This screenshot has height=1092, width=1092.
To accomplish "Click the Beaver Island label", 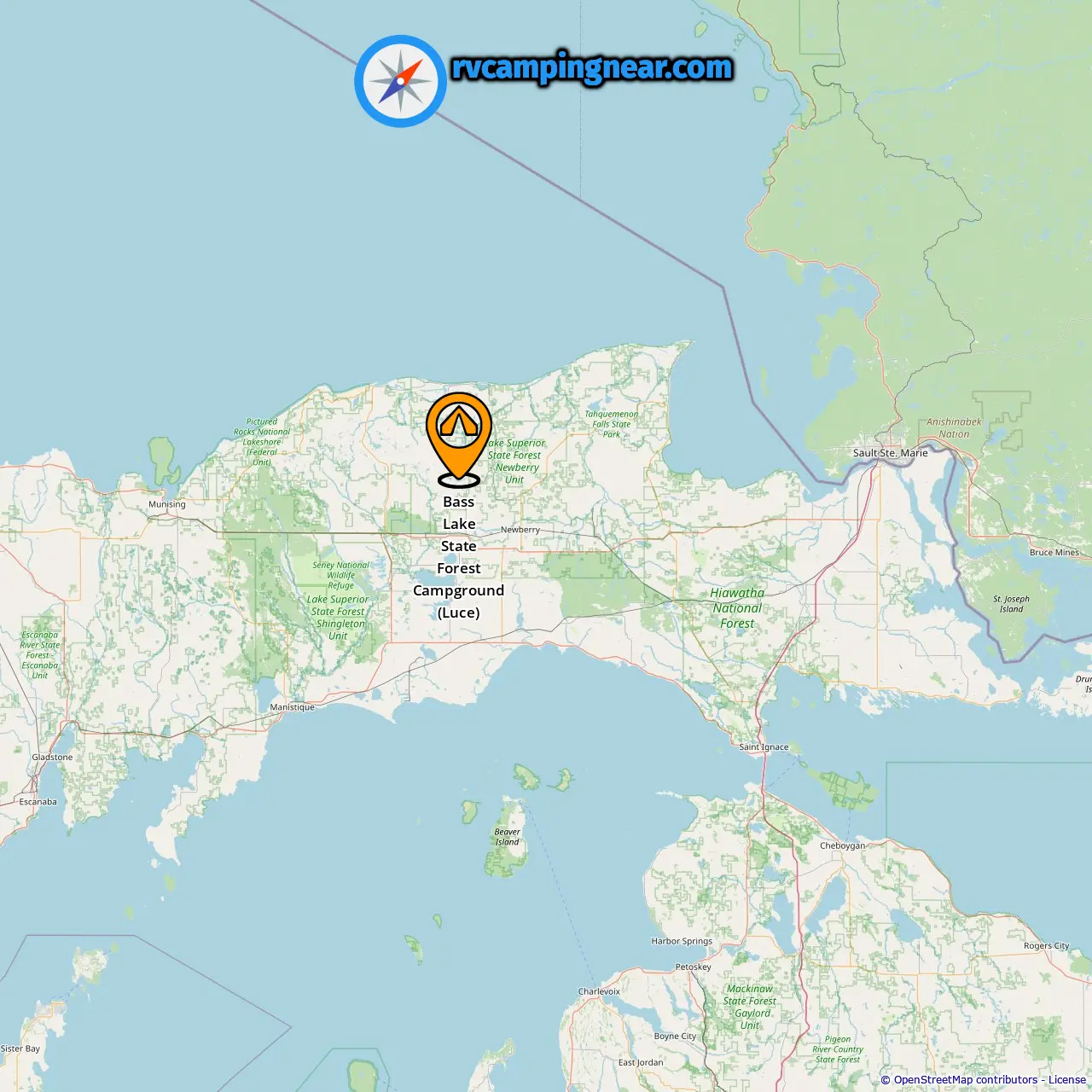I will point(507,837).
